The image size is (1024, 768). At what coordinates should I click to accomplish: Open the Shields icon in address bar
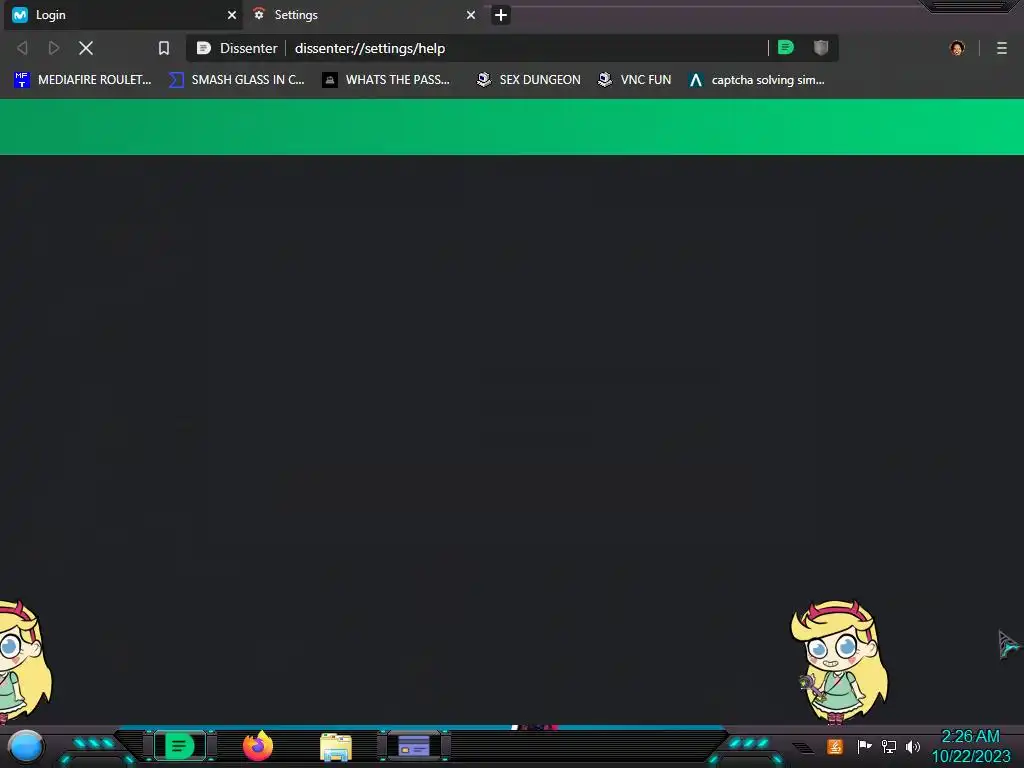(821, 48)
